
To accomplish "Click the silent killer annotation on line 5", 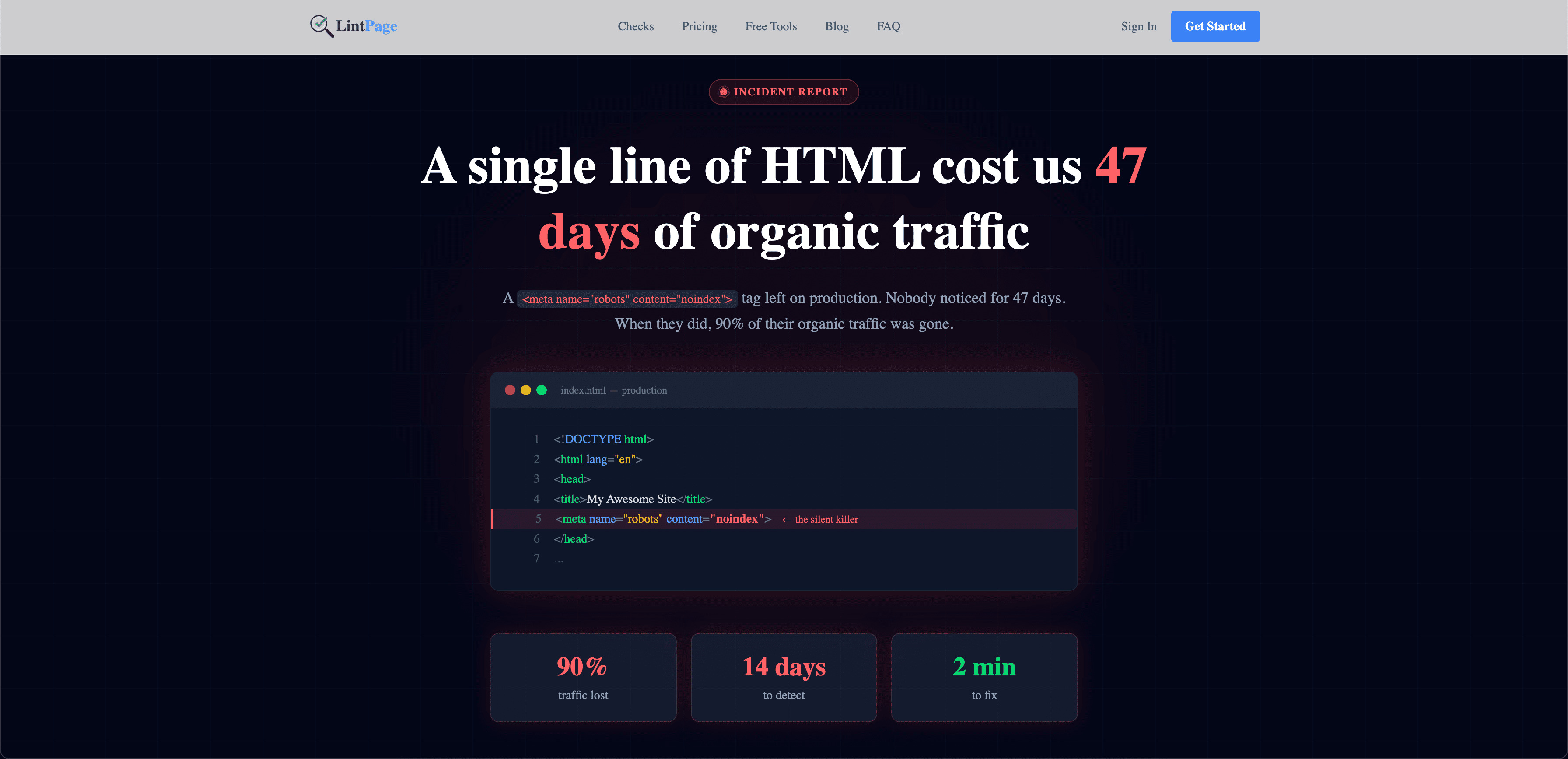I will tap(819, 519).
